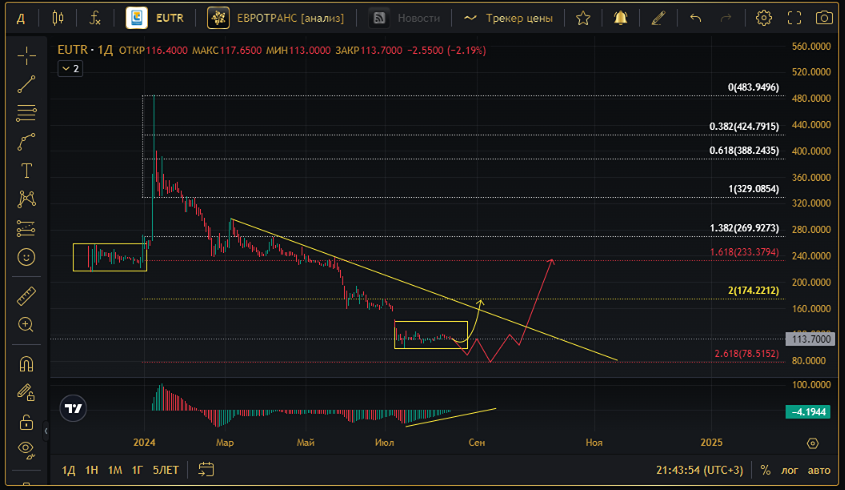Click the indicator value label -4.1944
The height and width of the screenshot is (490, 845).
tap(808, 412)
